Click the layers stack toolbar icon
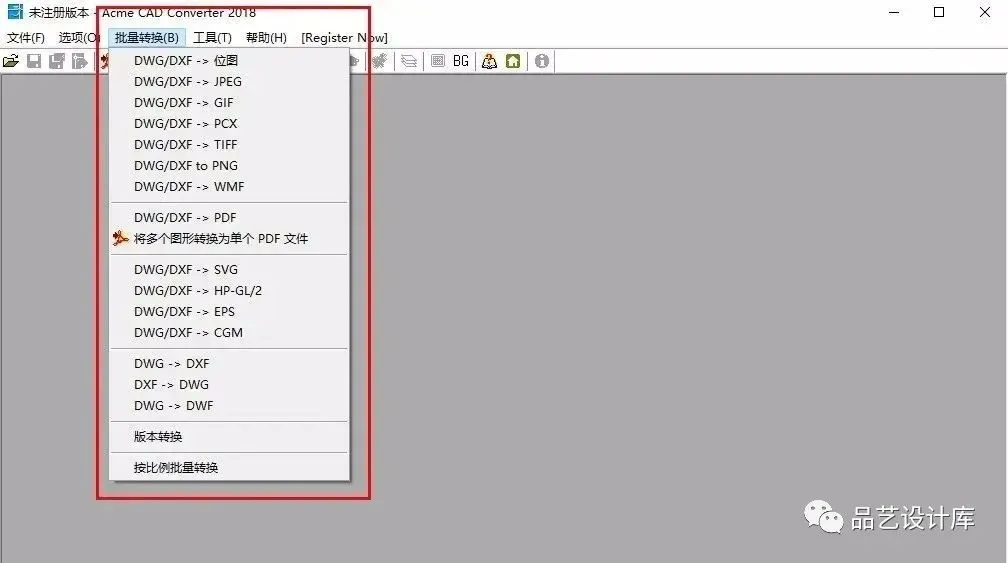The image size is (1008, 563). tap(409, 61)
